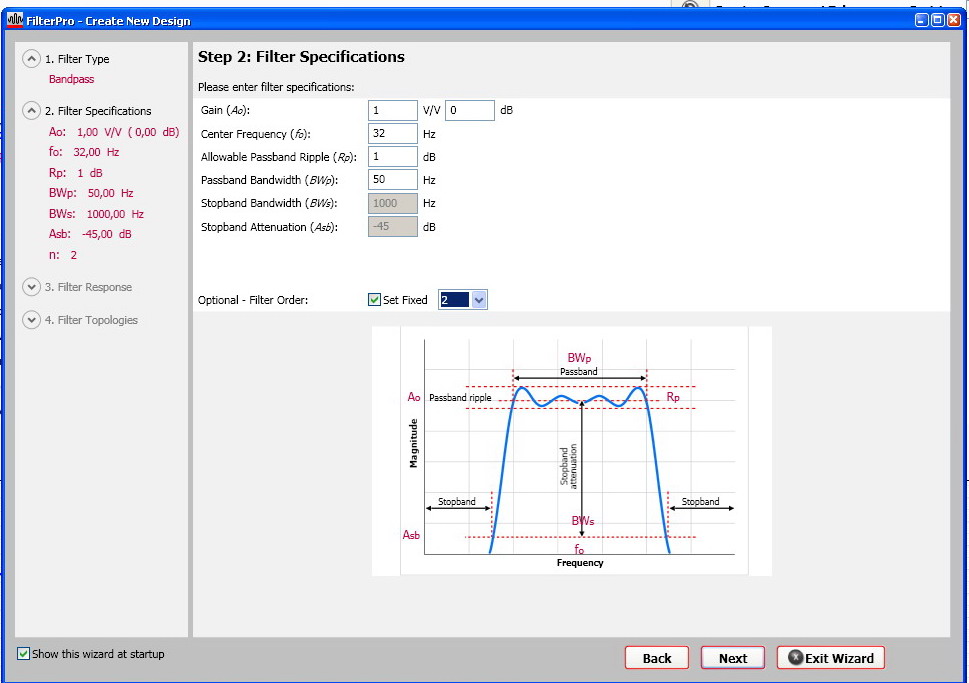Click the Passband Bandwidth input field
Viewport: 969px width, 683px height.
[x=392, y=179]
